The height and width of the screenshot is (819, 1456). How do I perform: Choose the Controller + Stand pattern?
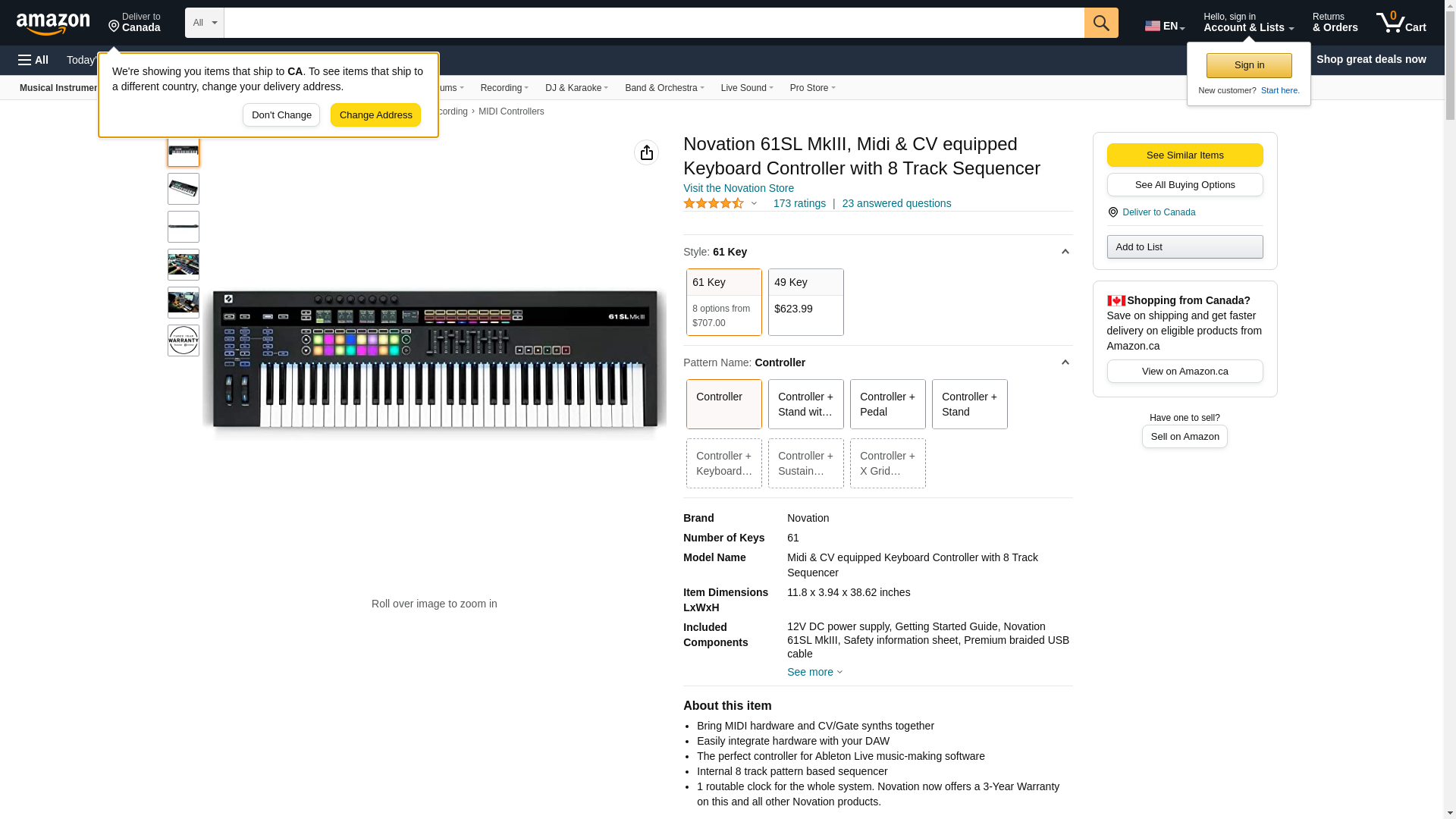click(x=969, y=404)
